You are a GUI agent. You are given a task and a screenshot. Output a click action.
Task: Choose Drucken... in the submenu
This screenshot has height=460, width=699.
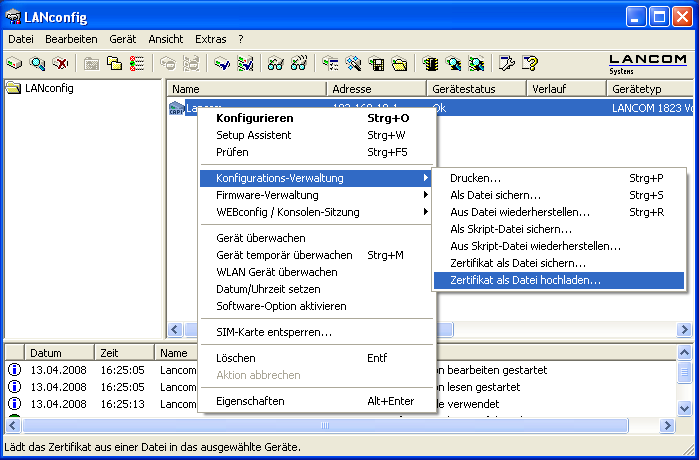click(x=559, y=178)
